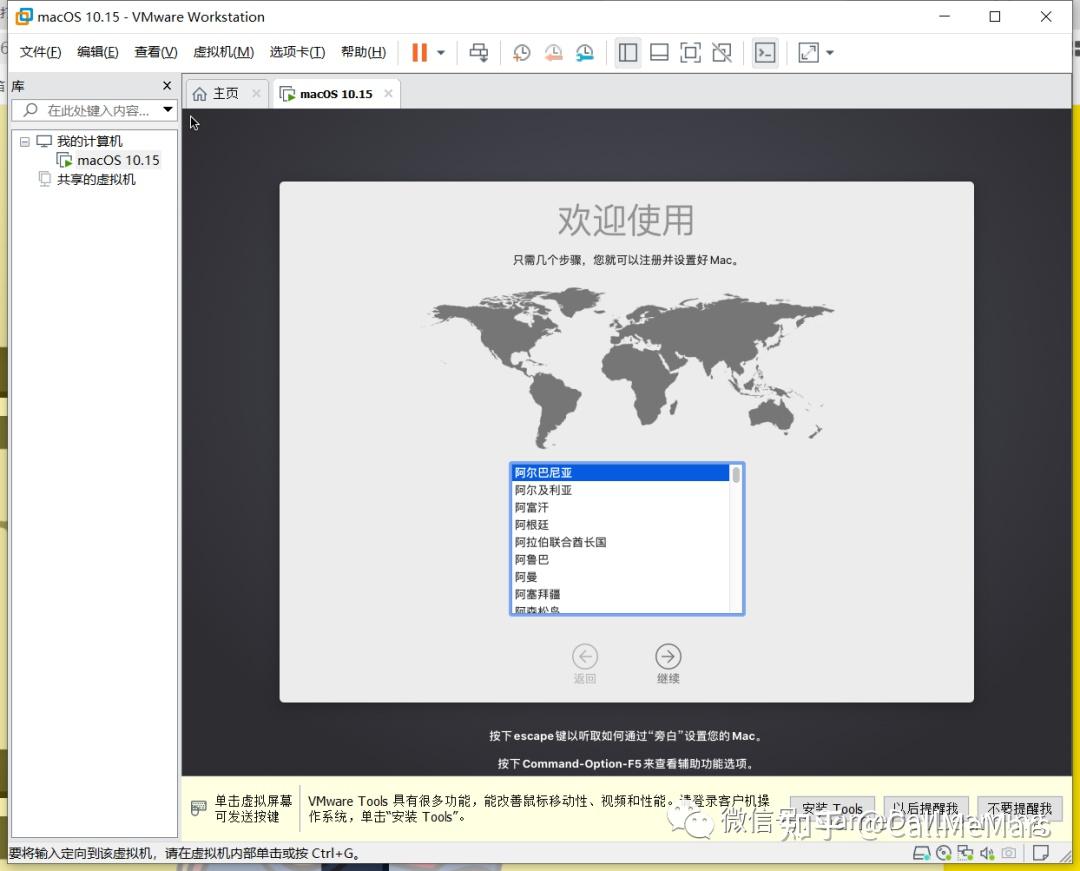The height and width of the screenshot is (871, 1080).
Task: Select 阿根廷 in the country list
Action: 621,525
